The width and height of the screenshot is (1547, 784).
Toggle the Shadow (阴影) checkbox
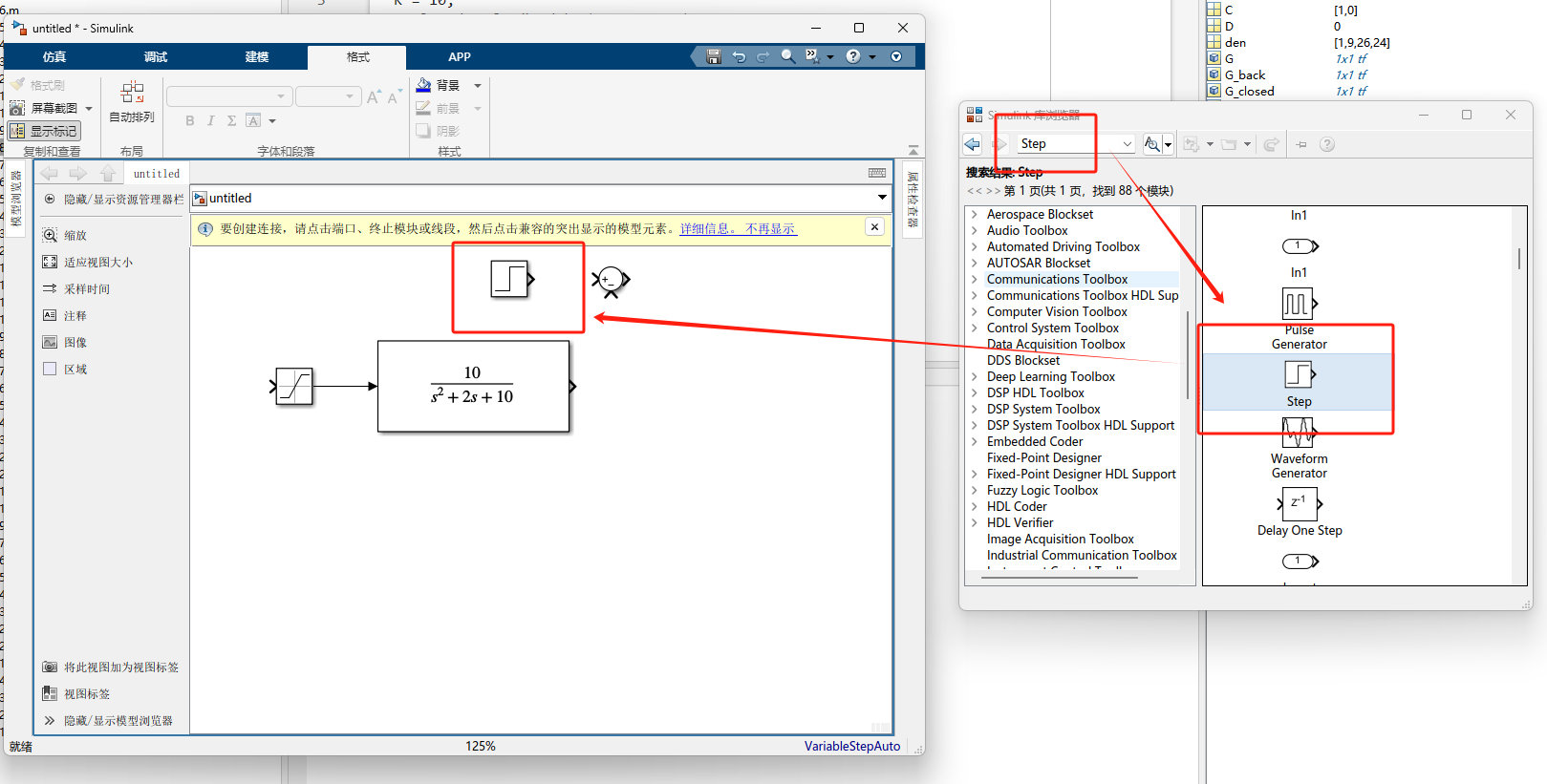pos(438,131)
